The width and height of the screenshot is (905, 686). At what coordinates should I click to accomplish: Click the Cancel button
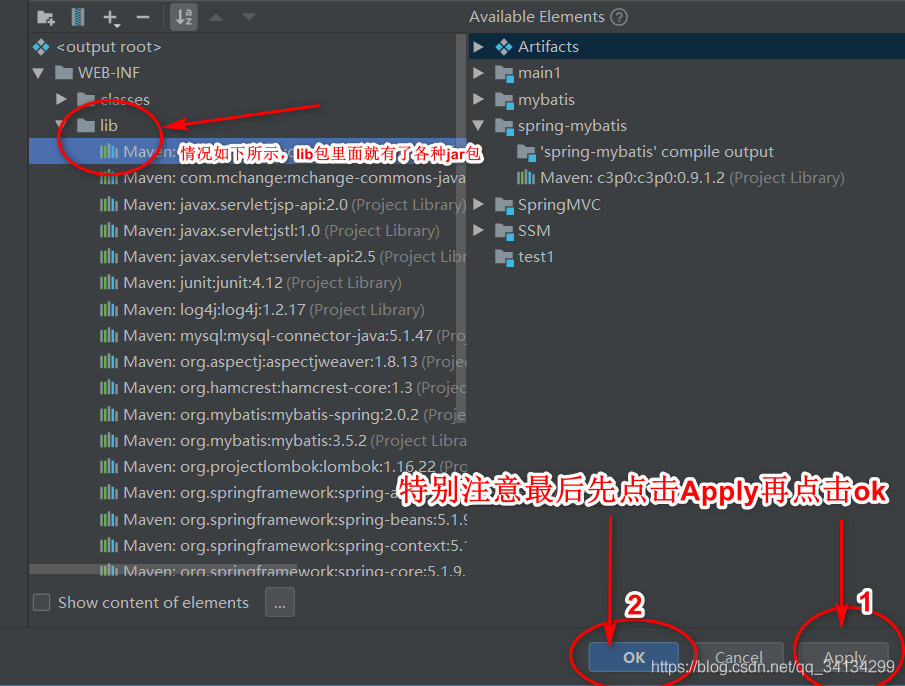739,657
